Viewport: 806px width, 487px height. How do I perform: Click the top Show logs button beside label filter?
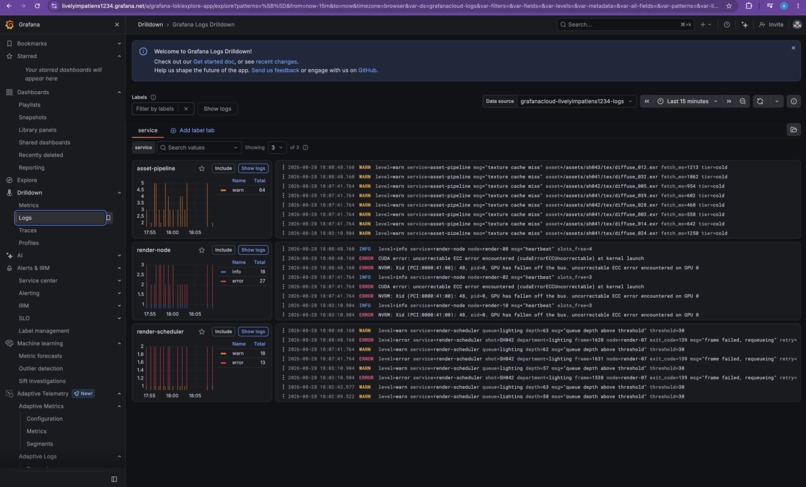(217, 109)
